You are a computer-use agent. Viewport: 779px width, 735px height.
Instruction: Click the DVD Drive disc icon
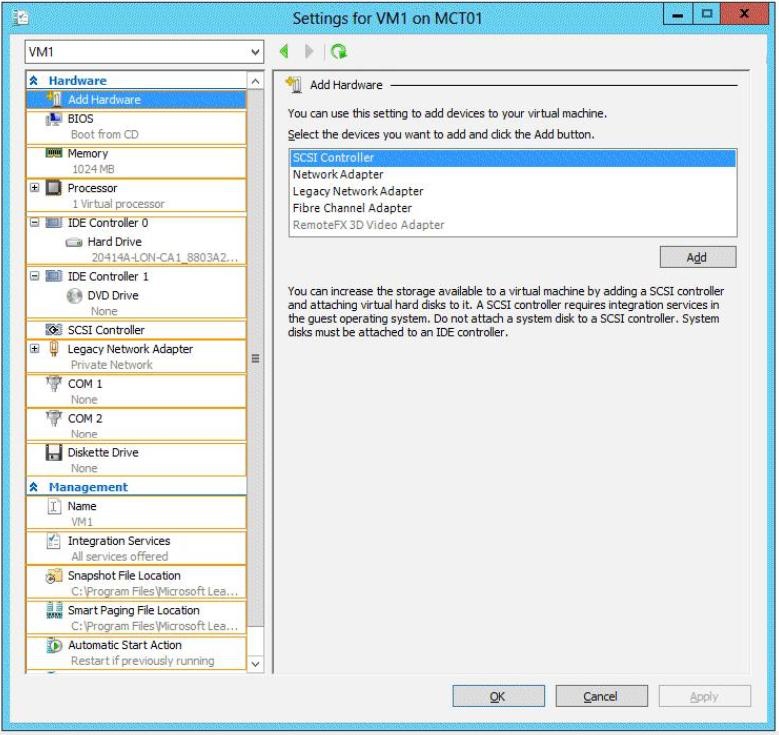[x=74, y=296]
